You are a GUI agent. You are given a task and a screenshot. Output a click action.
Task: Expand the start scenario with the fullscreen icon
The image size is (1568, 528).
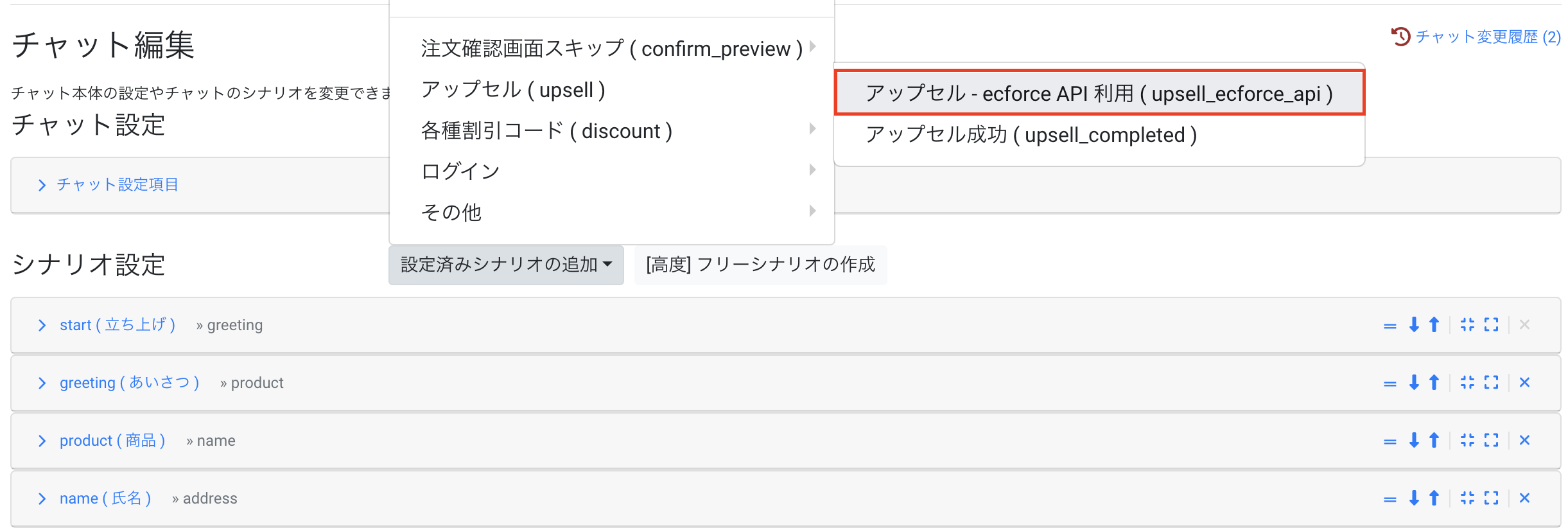pos(1491,325)
